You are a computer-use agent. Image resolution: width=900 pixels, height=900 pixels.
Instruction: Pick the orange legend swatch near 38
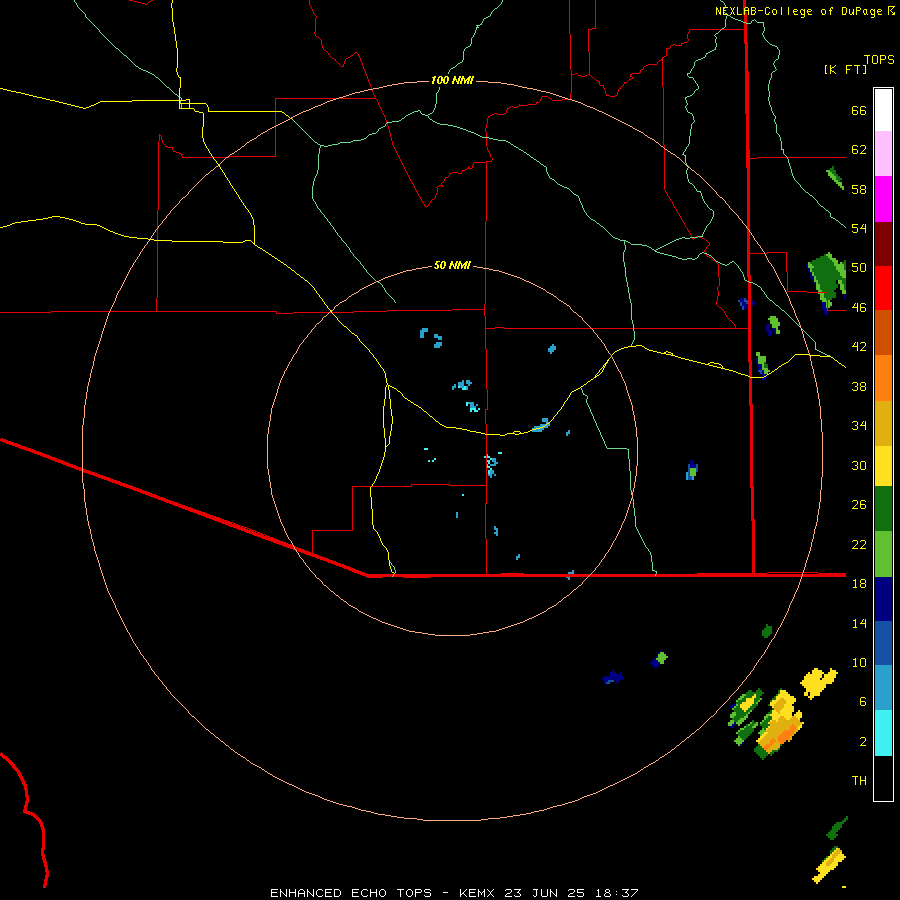pyautogui.click(x=883, y=378)
